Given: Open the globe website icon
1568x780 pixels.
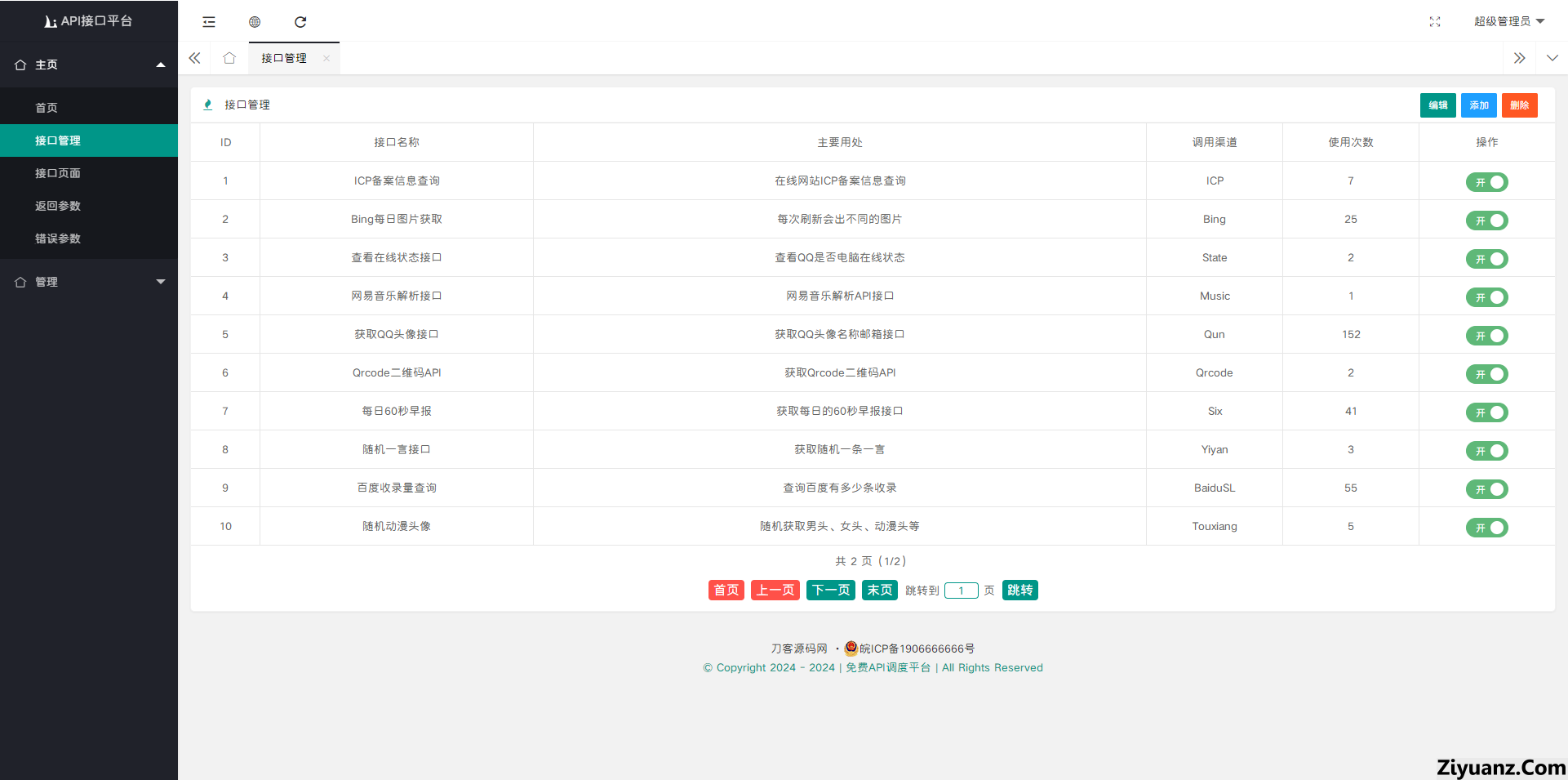Looking at the screenshot, I should (255, 22).
